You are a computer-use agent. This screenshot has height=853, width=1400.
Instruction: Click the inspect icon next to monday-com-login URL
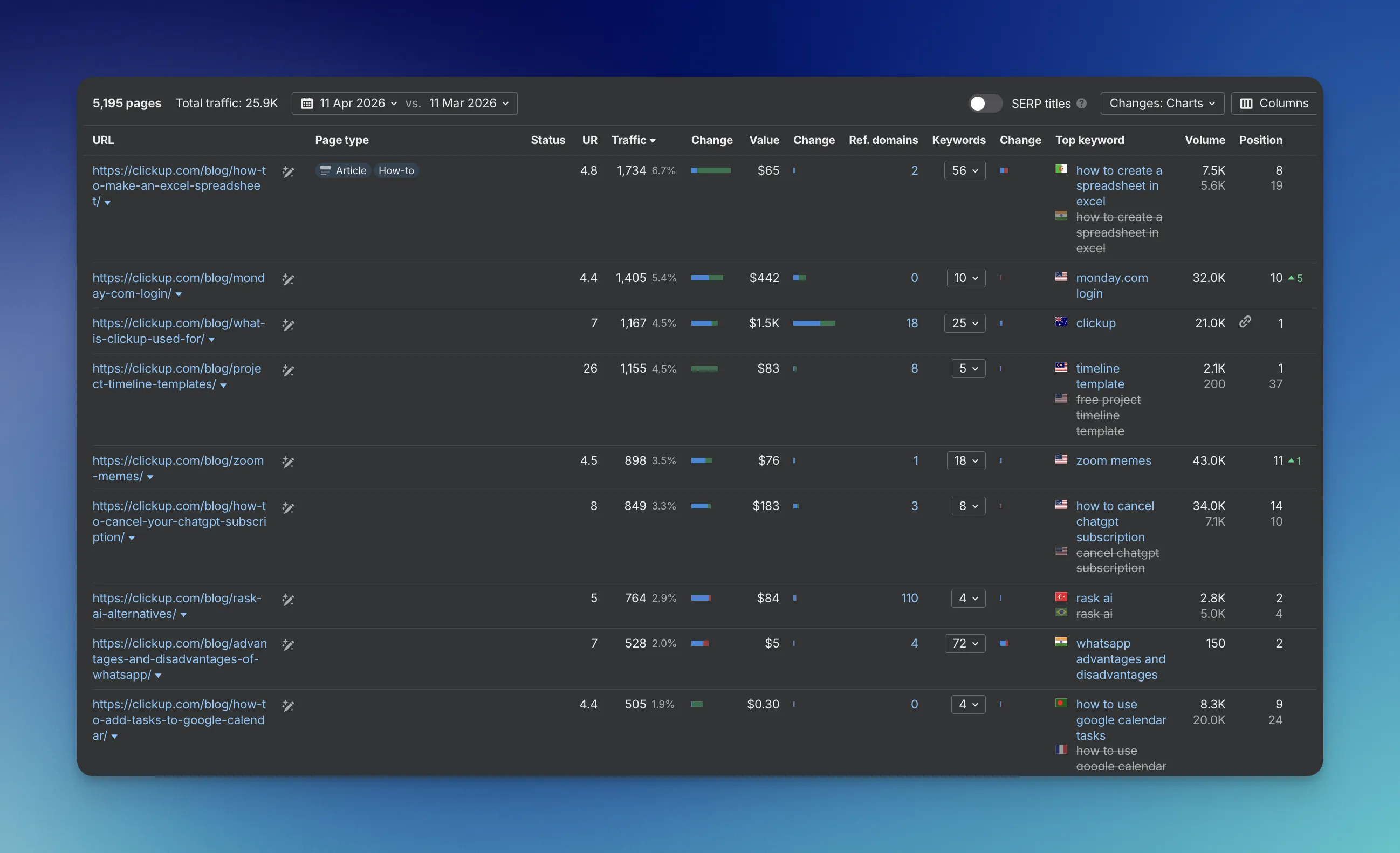pyautogui.click(x=288, y=279)
